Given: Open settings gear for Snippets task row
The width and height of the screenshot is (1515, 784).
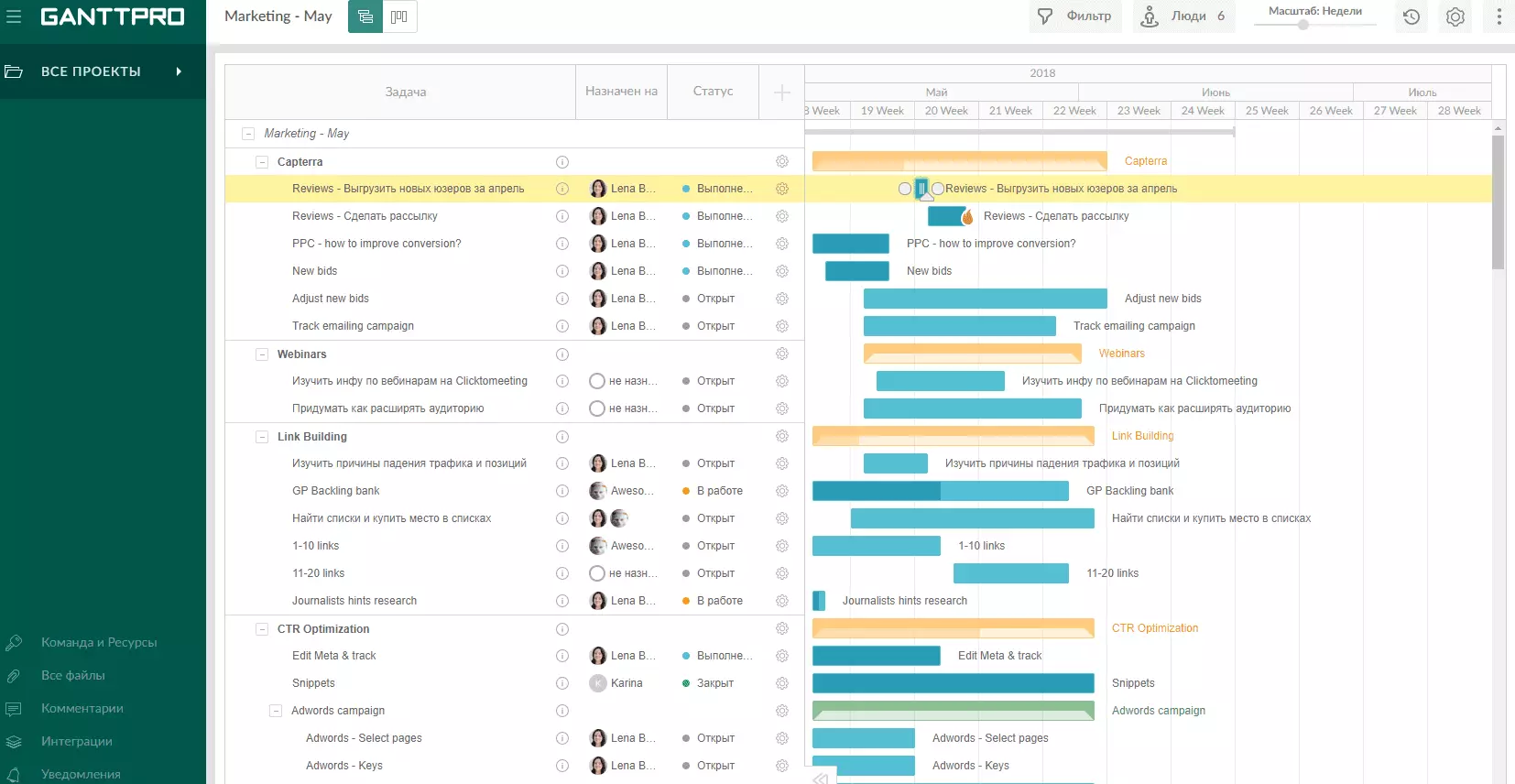Looking at the screenshot, I should pyautogui.click(x=781, y=683).
